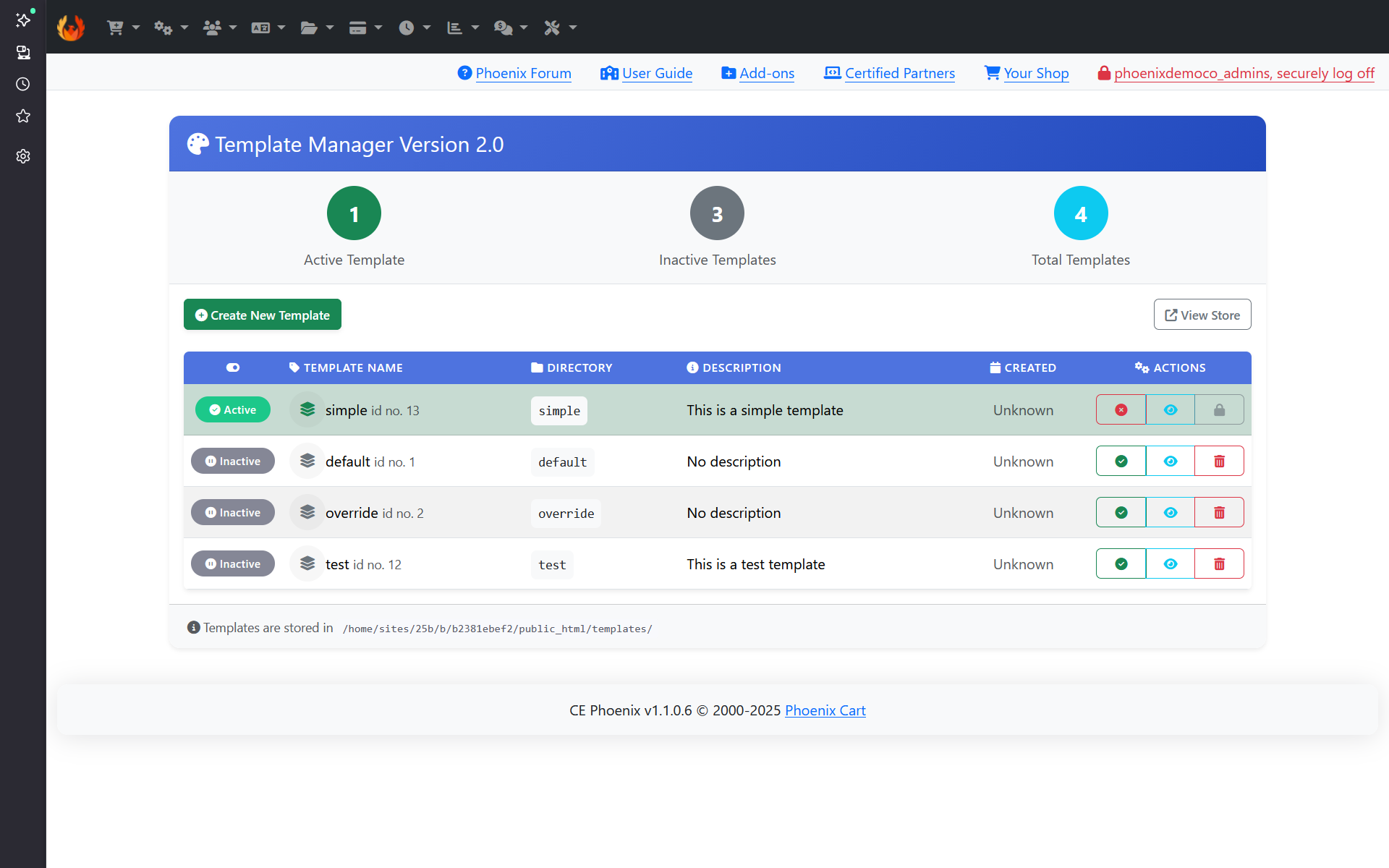
Task: Click 'This is a test template' description
Action: coord(756,564)
